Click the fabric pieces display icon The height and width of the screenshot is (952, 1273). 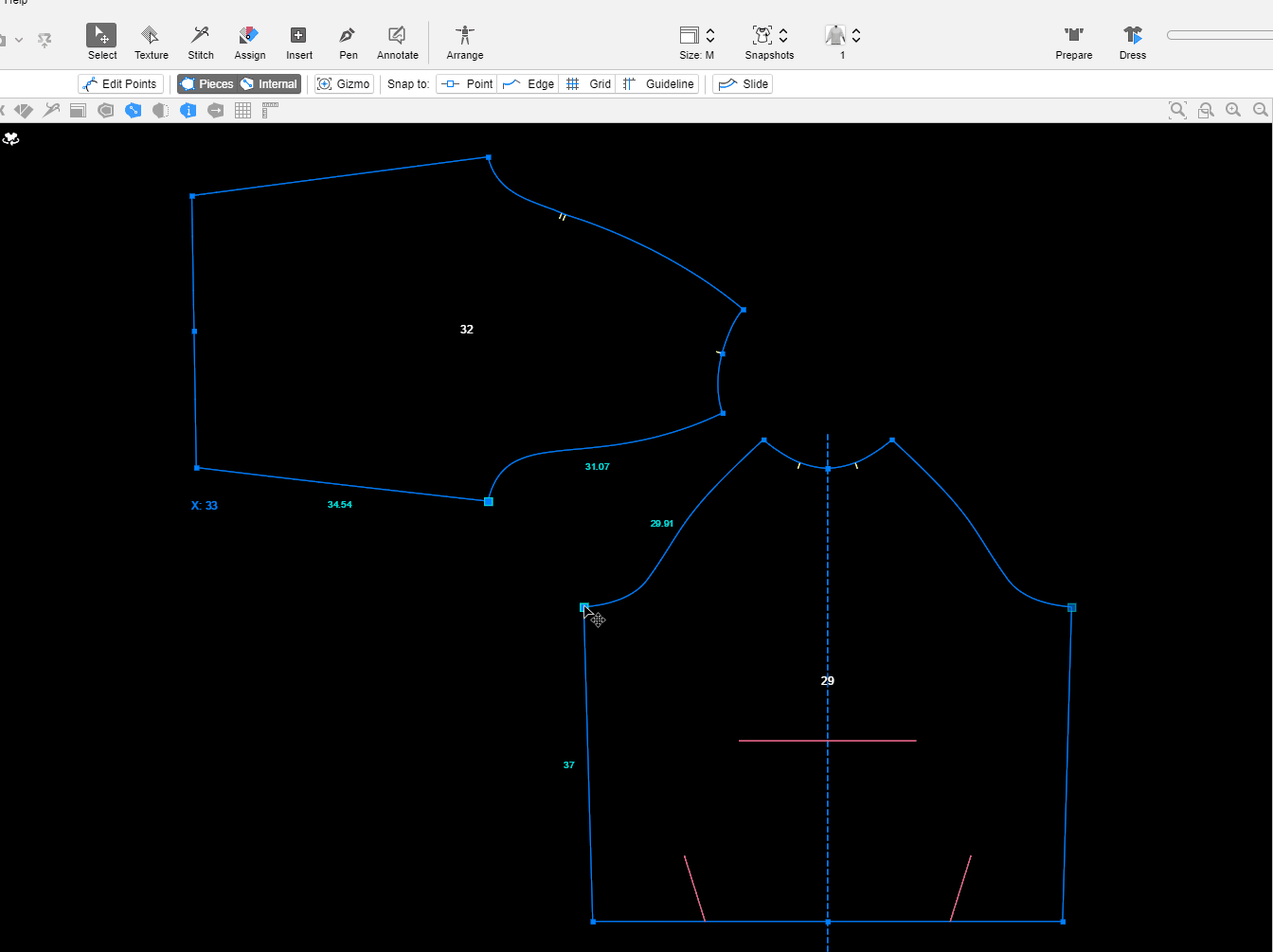point(24,111)
